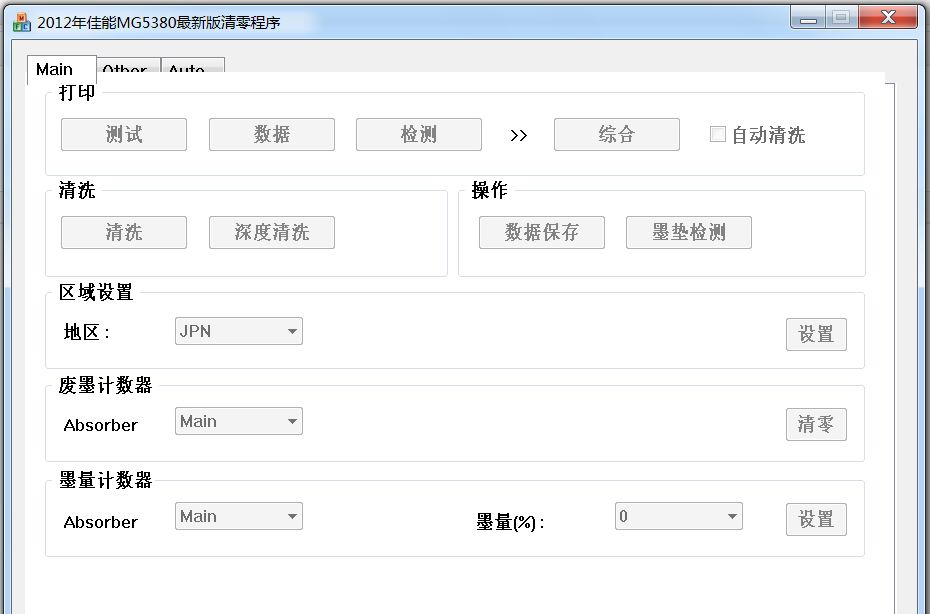Click the 清洗 cleaning button

pos(124,233)
